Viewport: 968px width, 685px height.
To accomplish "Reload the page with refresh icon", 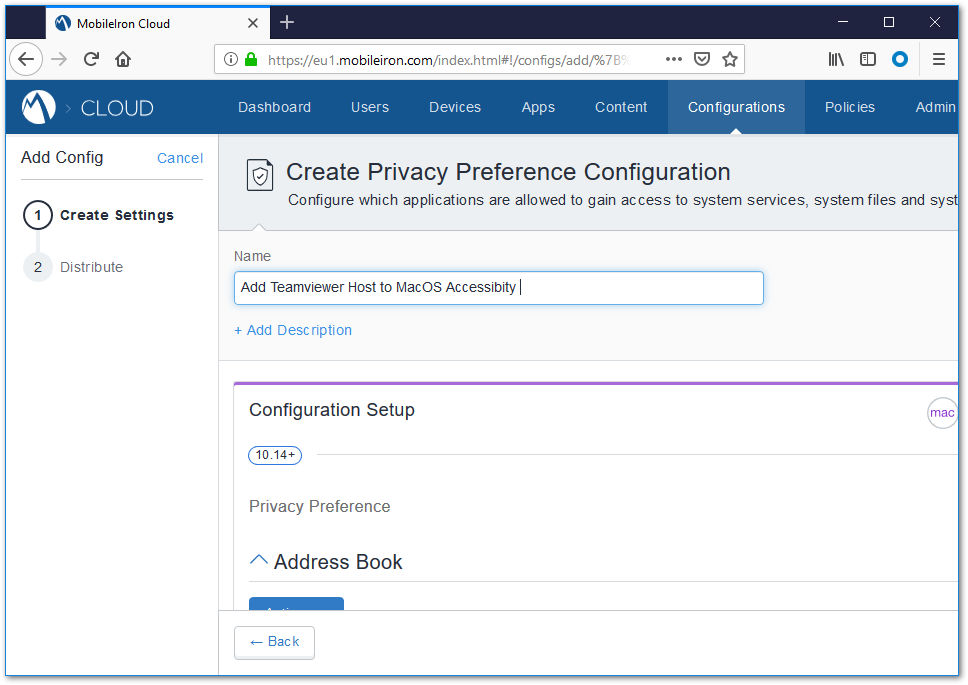I will point(91,59).
